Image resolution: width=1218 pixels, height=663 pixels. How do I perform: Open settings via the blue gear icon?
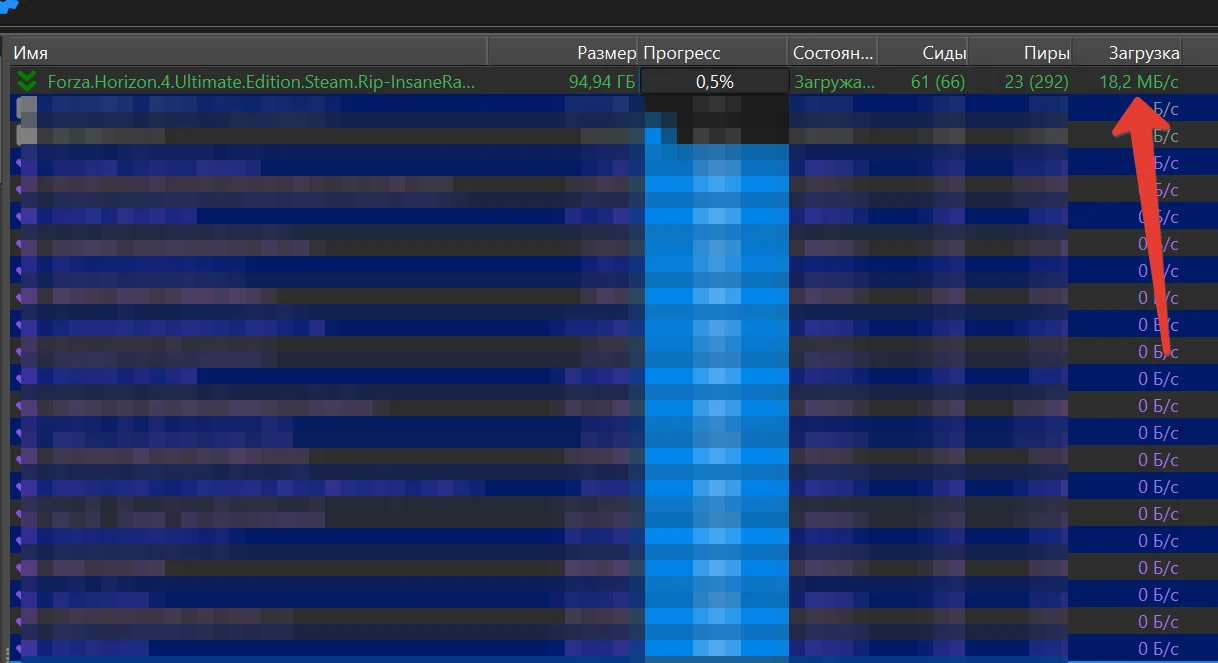pos(8,6)
